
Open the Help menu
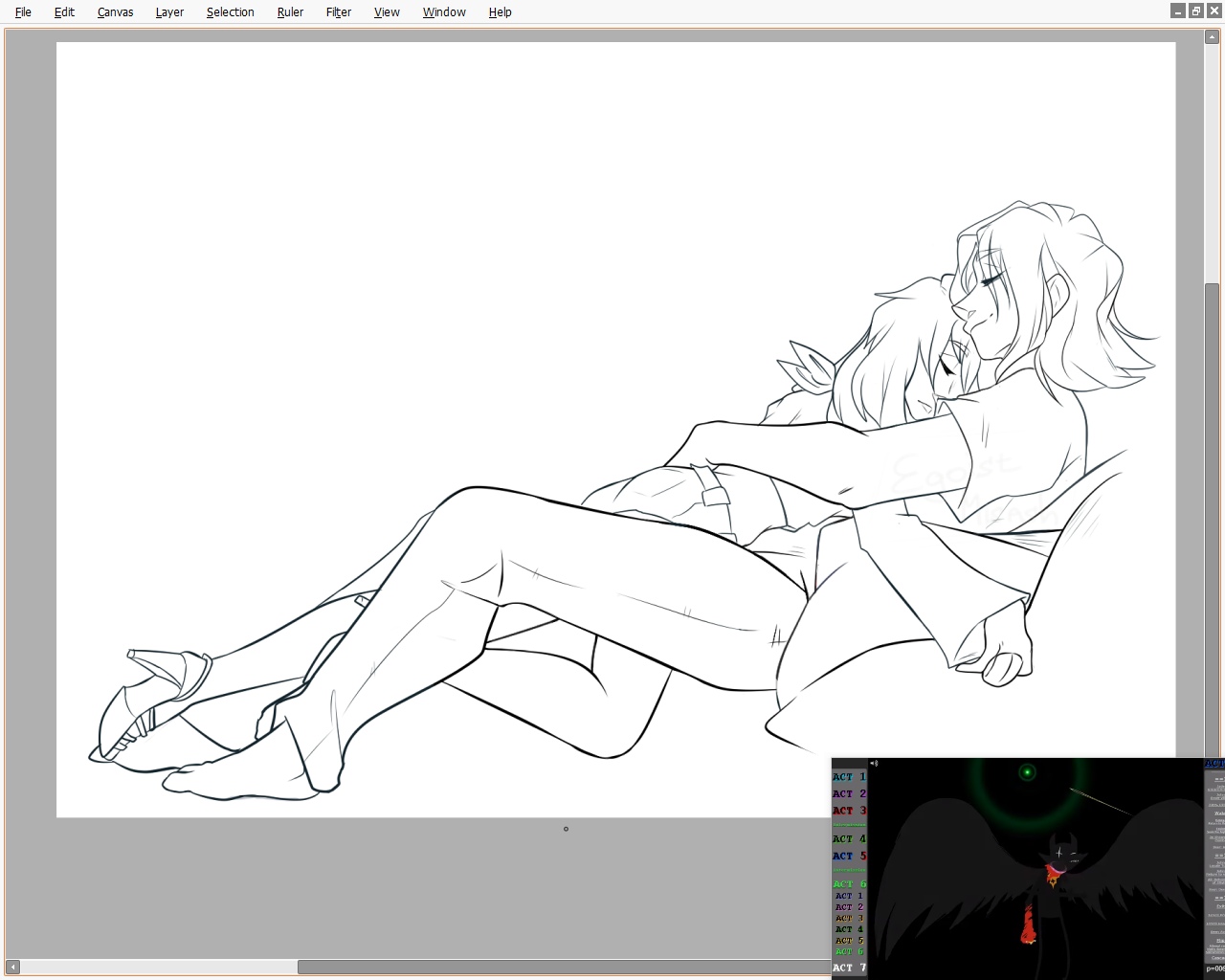click(x=500, y=12)
